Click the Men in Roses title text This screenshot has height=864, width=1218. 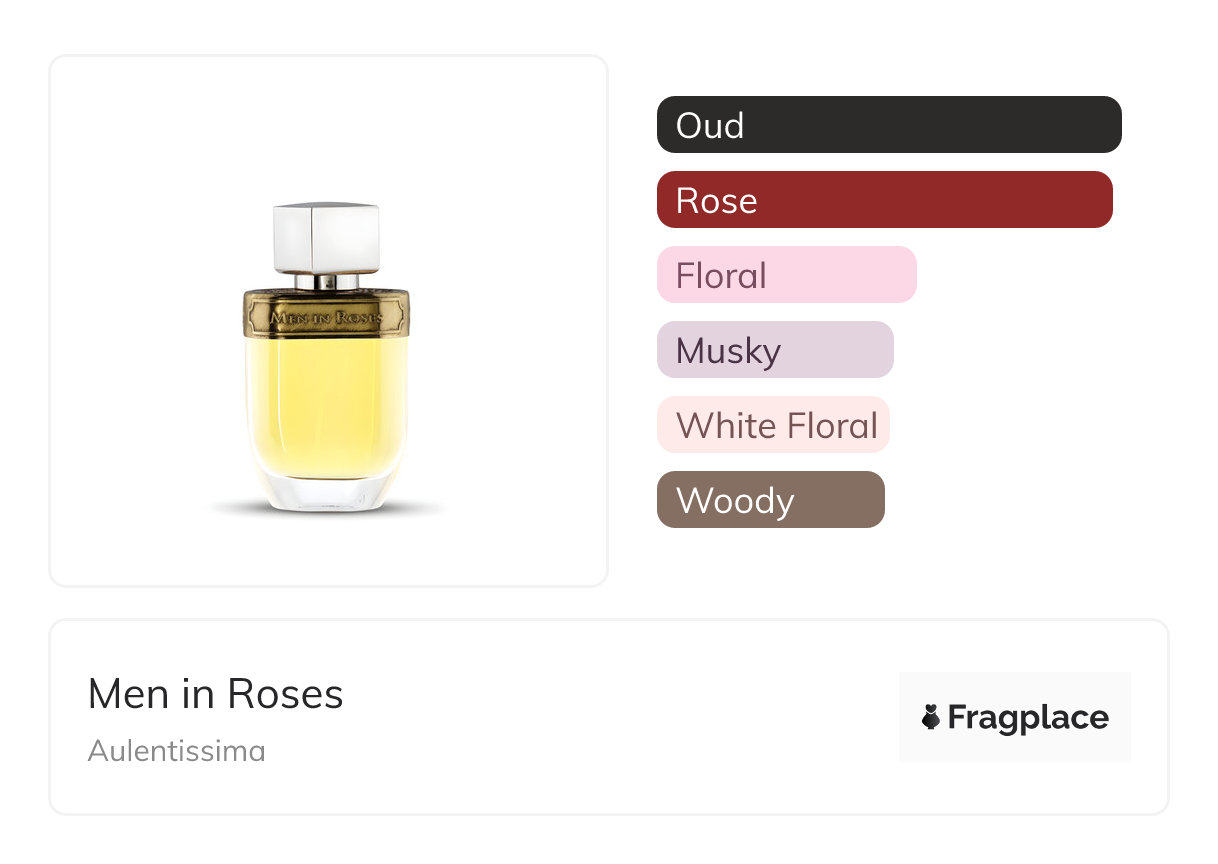pyautogui.click(x=215, y=694)
